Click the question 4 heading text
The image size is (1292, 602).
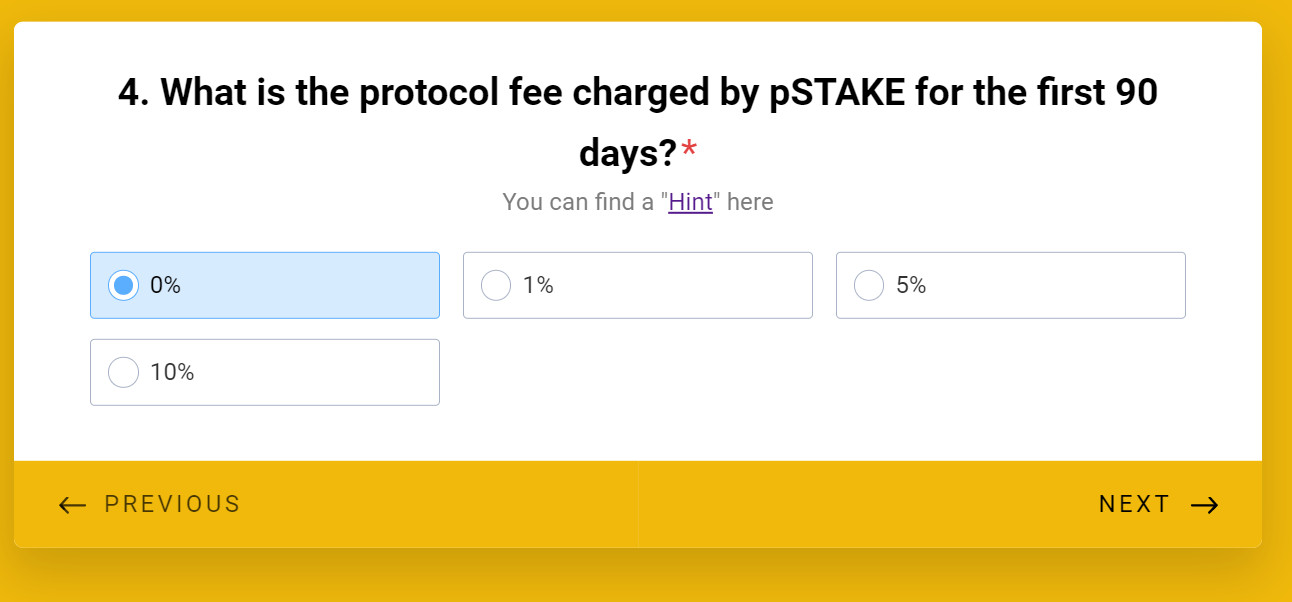coord(637,95)
